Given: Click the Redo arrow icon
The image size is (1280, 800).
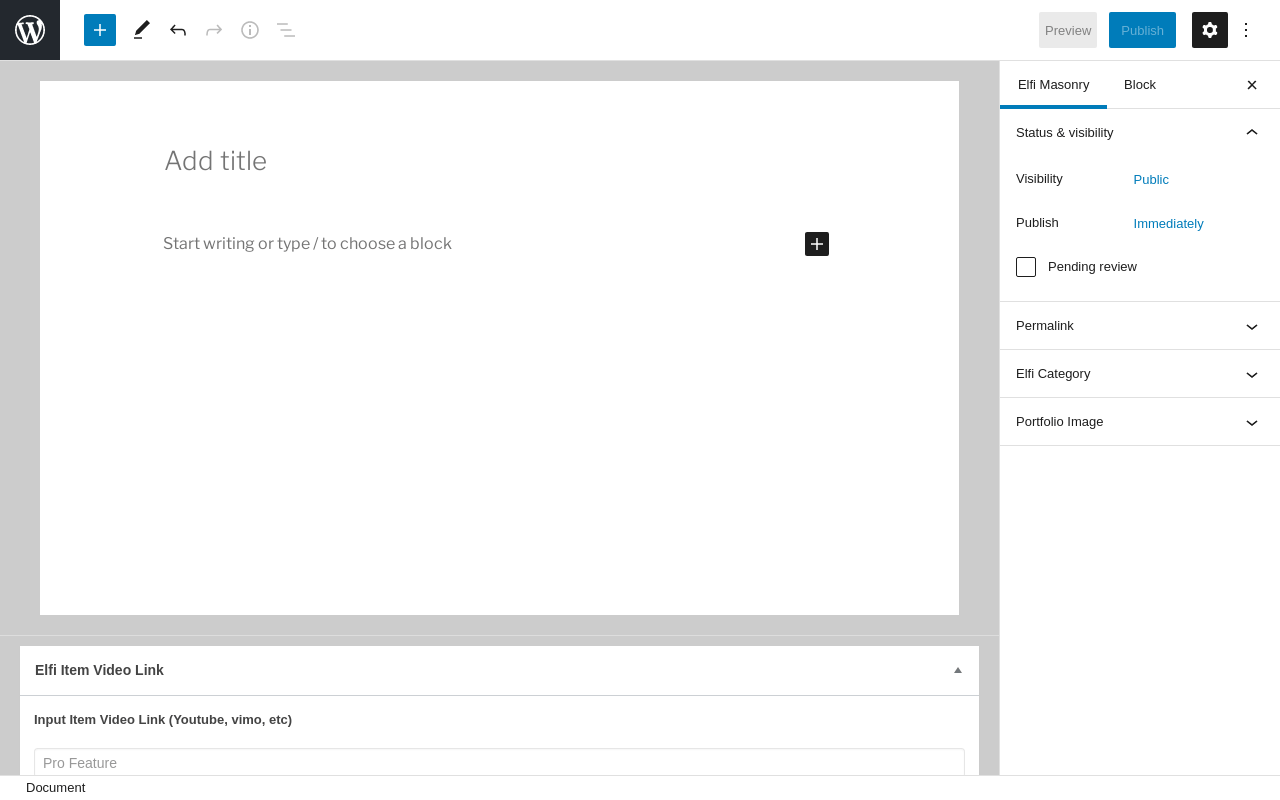Looking at the screenshot, I should click(x=214, y=30).
